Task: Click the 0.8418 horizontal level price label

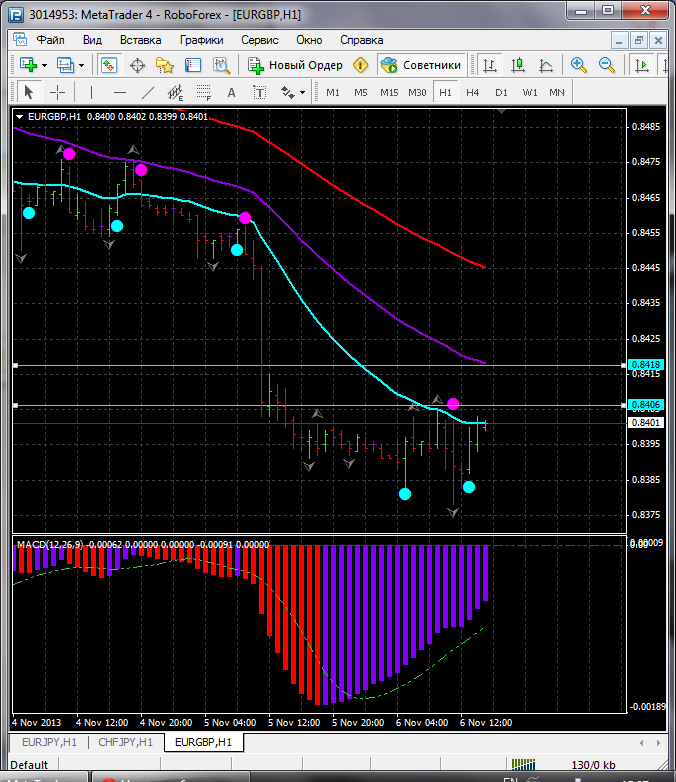Action: click(x=645, y=365)
